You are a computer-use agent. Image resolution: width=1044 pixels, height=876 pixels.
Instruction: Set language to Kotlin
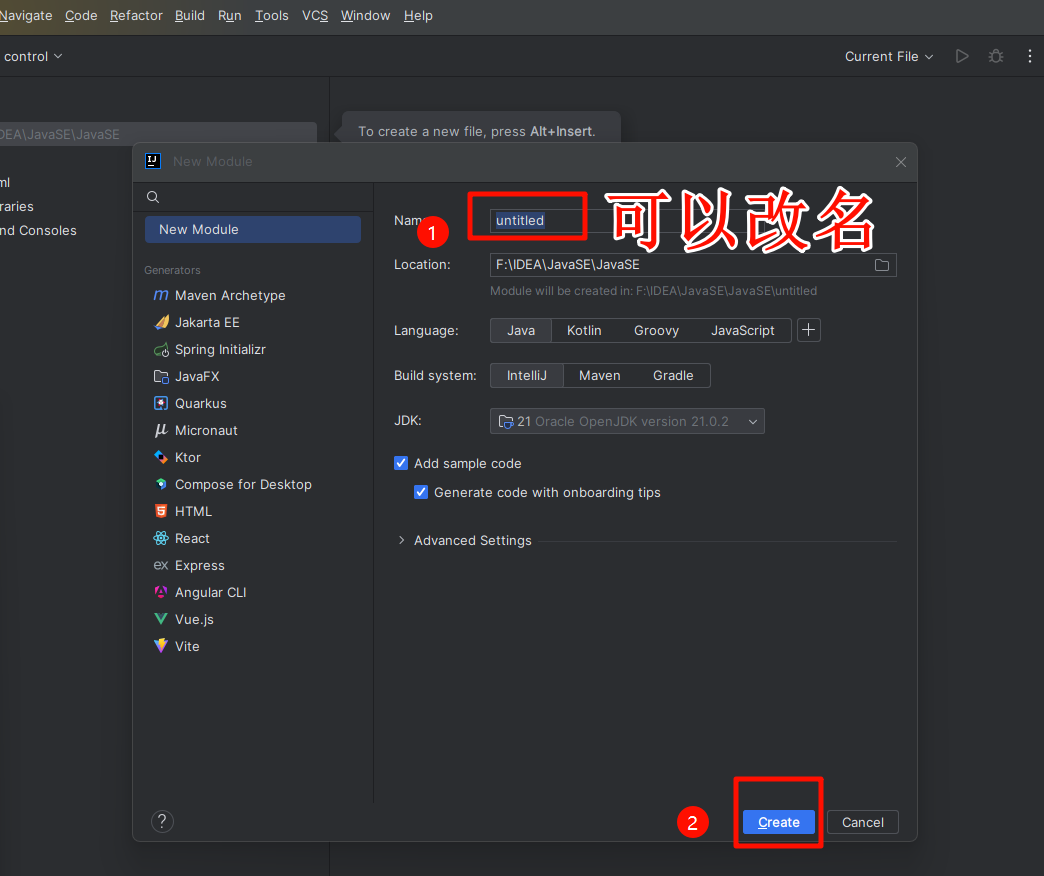click(584, 330)
